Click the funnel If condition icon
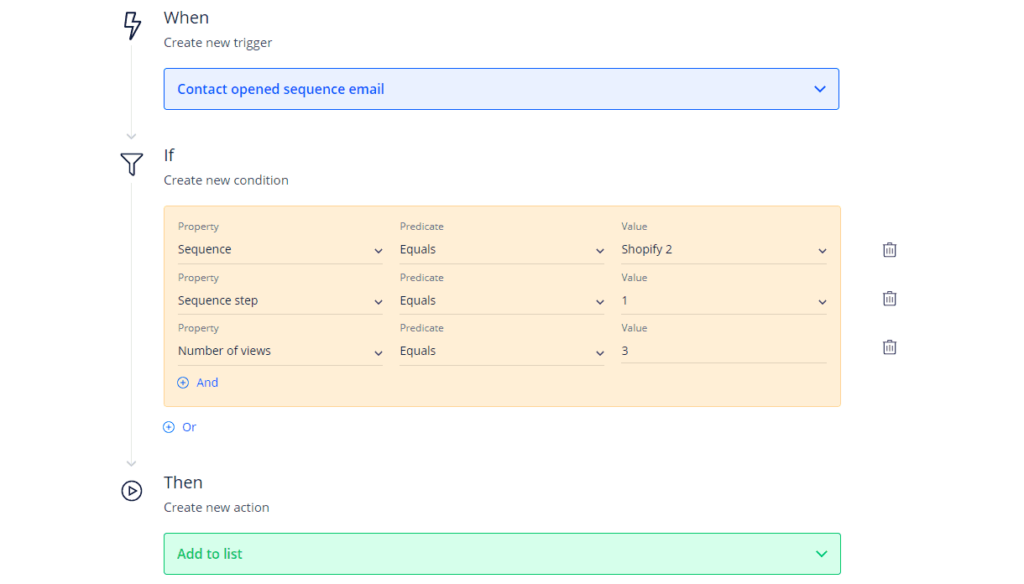1024x584 pixels. (132, 164)
